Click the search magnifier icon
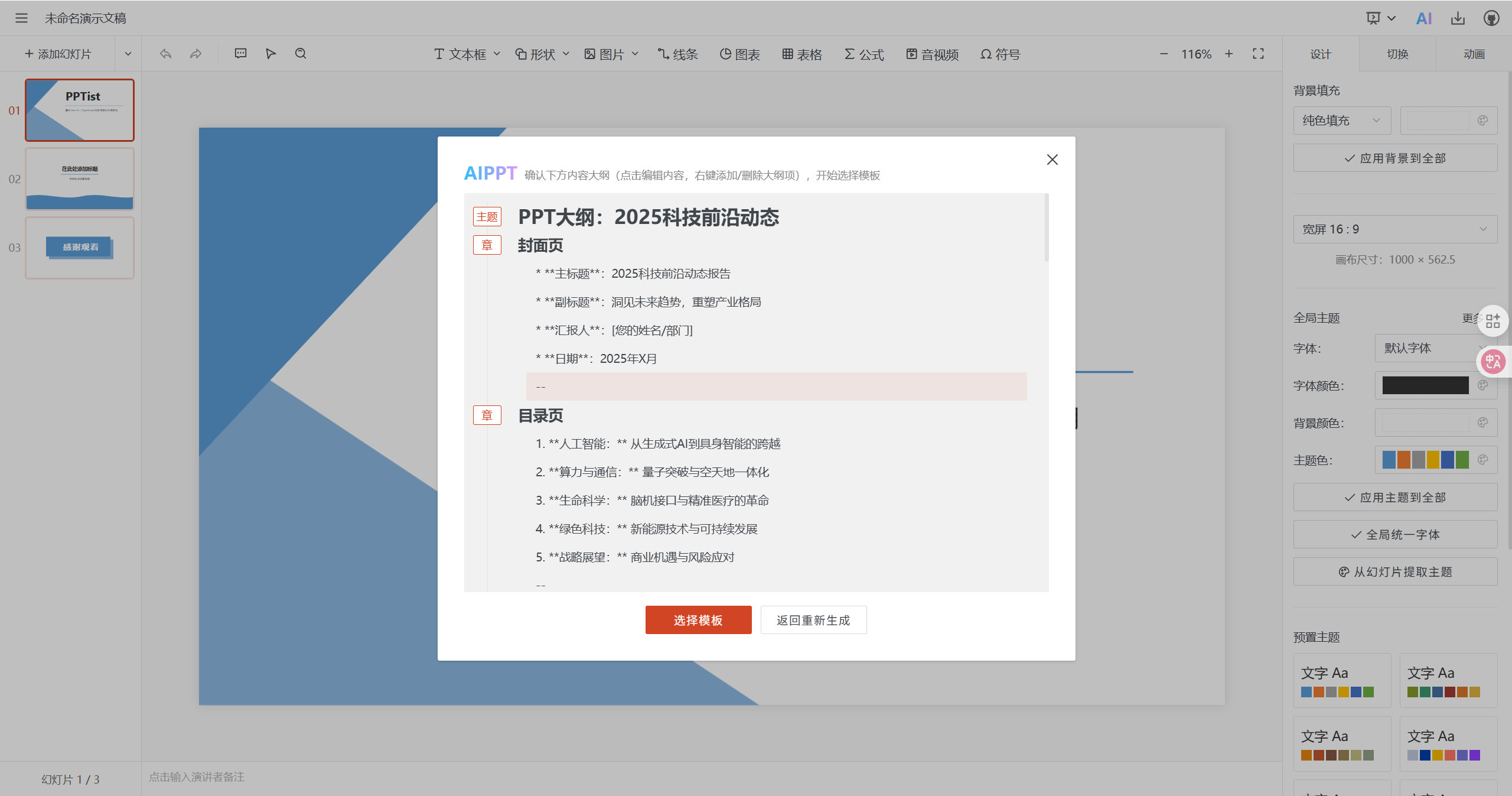Image resolution: width=1512 pixels, height=796 pixels. click(x=301, y=54)
